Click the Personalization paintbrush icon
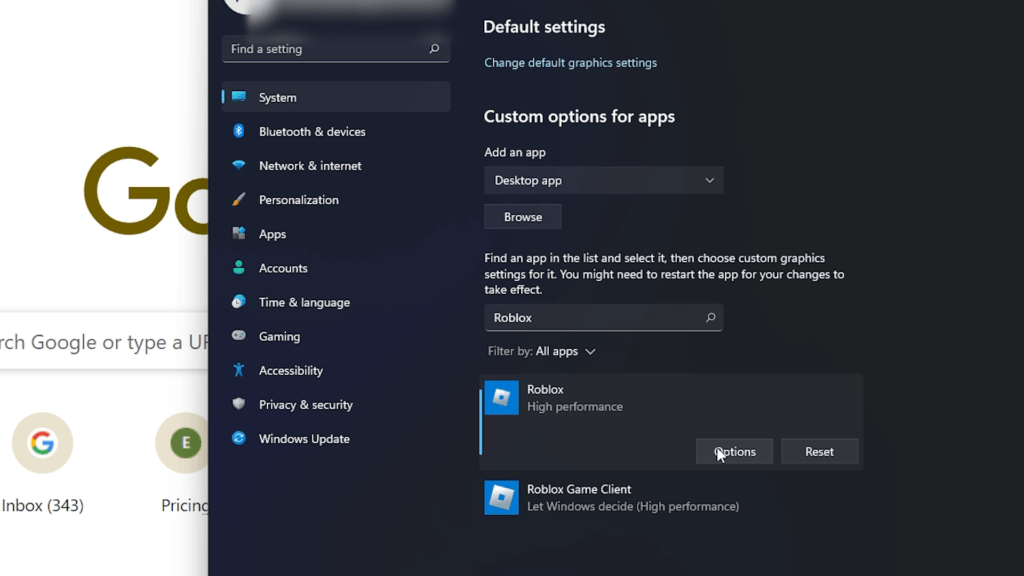Viewport: 1024px width, 576px height. [238, 199]
